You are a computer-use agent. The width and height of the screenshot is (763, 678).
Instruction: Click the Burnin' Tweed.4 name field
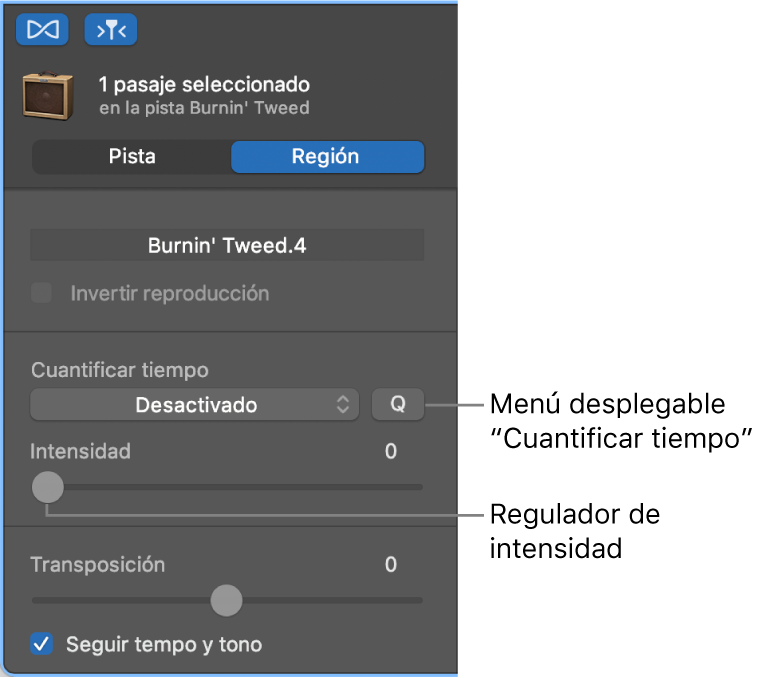(227, 245)
